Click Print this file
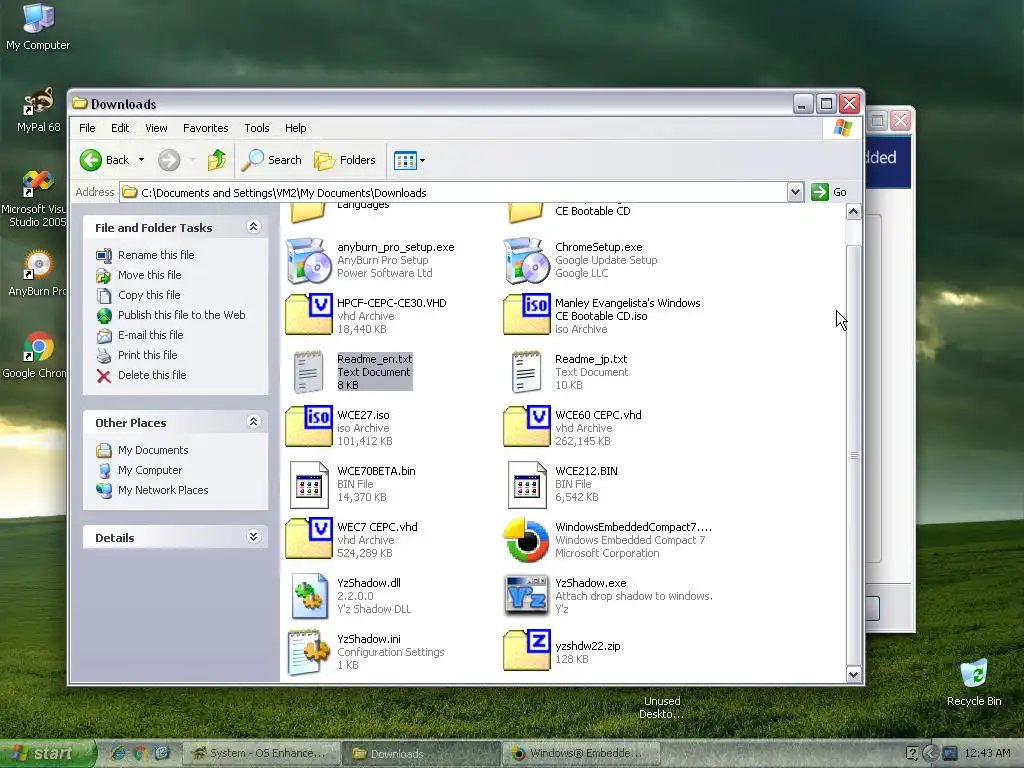Screen dimensions: 1024x768 (148, 355)
